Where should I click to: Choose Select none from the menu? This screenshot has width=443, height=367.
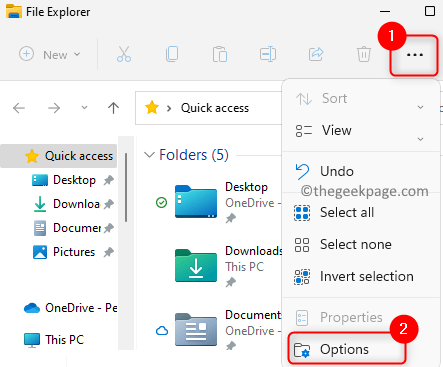tap(360, 245)
